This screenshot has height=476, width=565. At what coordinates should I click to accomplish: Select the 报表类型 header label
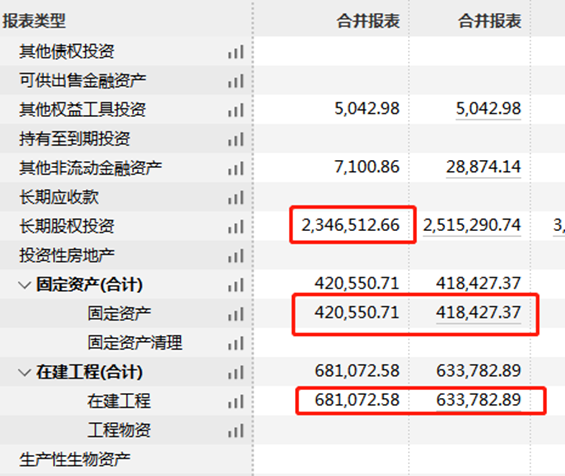pyautogui.click(x=34, y=21)
